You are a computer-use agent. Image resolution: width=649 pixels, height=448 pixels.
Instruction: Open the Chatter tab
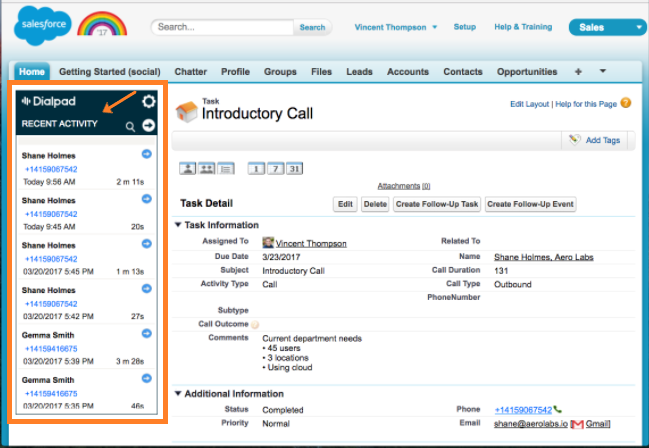click(x=190, y=72)
